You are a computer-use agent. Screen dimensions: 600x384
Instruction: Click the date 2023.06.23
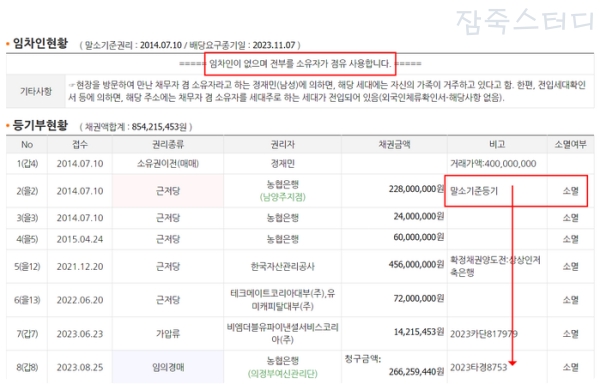(x=80, y=334)
